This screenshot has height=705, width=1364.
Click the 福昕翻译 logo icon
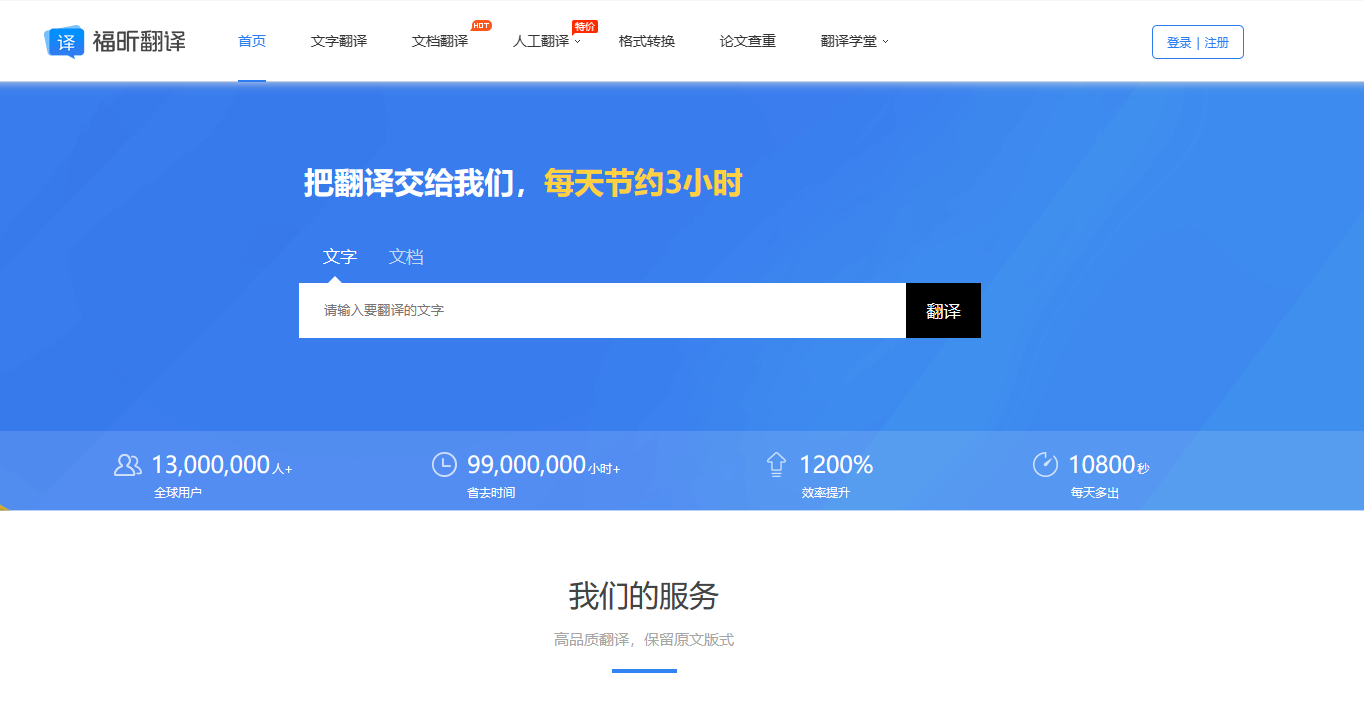click(x=64, y=41)
